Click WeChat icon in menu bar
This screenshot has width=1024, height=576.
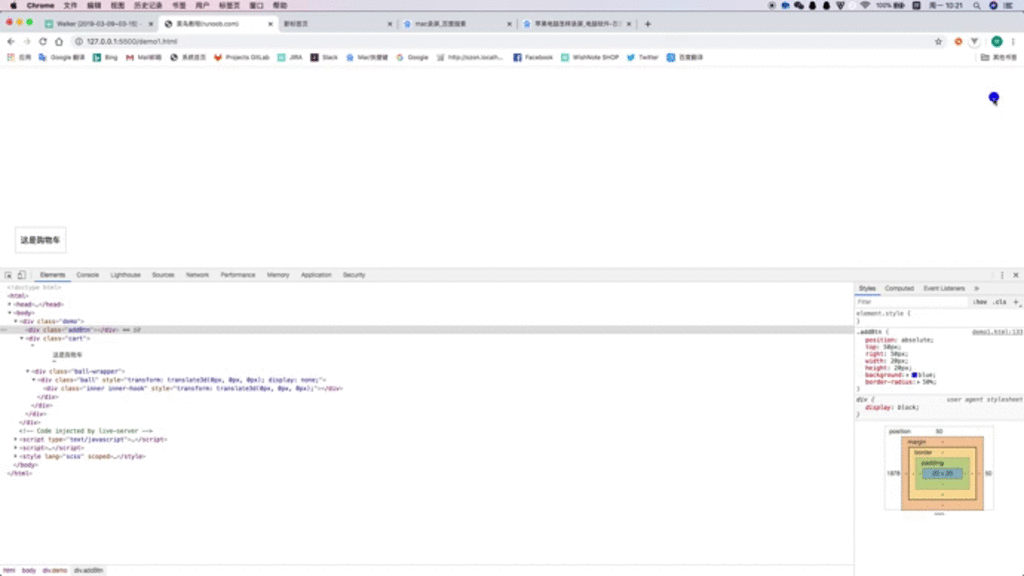[799, 5]
